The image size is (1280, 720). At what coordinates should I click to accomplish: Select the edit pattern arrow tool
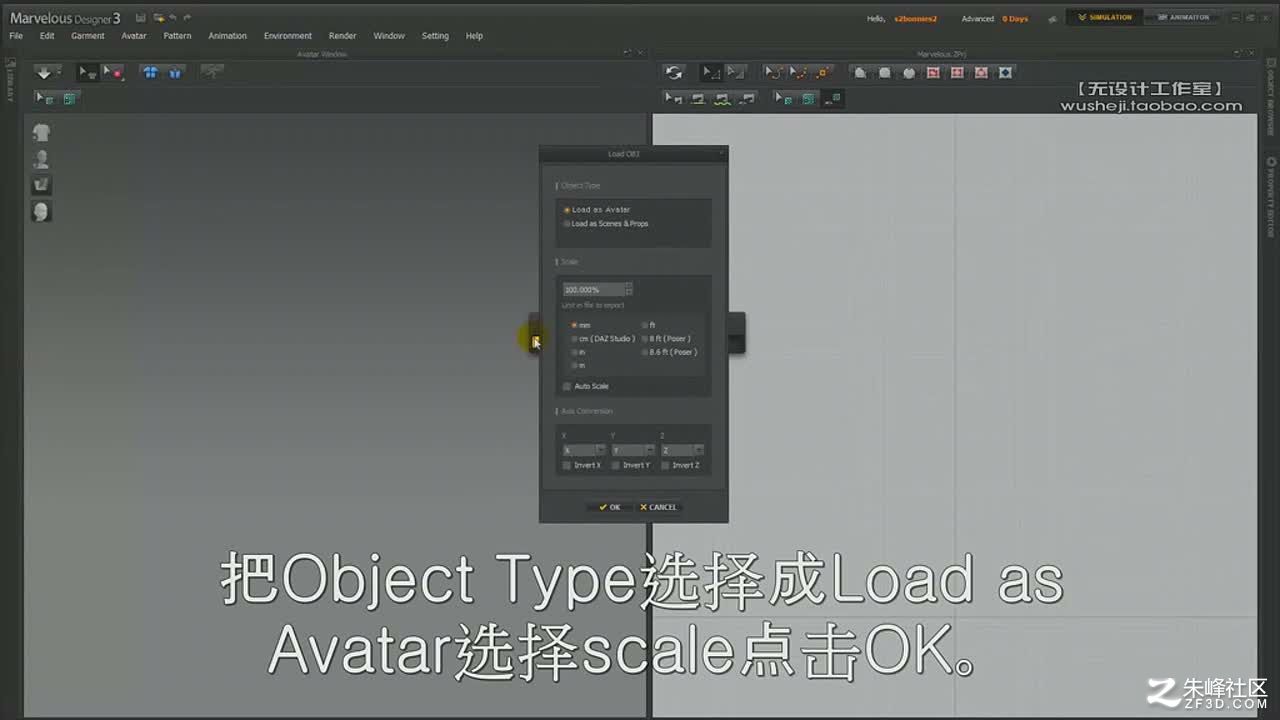(x=710, y=72)
